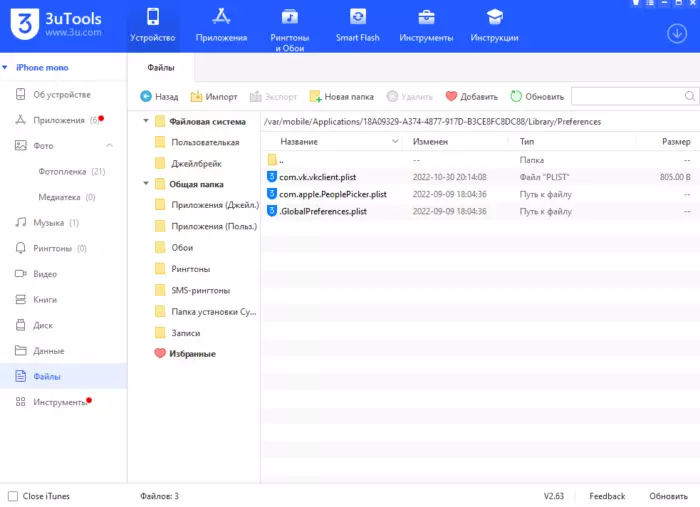Open Приложения in the top toolbar
This screenshot has width=700, height=507.
(x=222, y=17)
